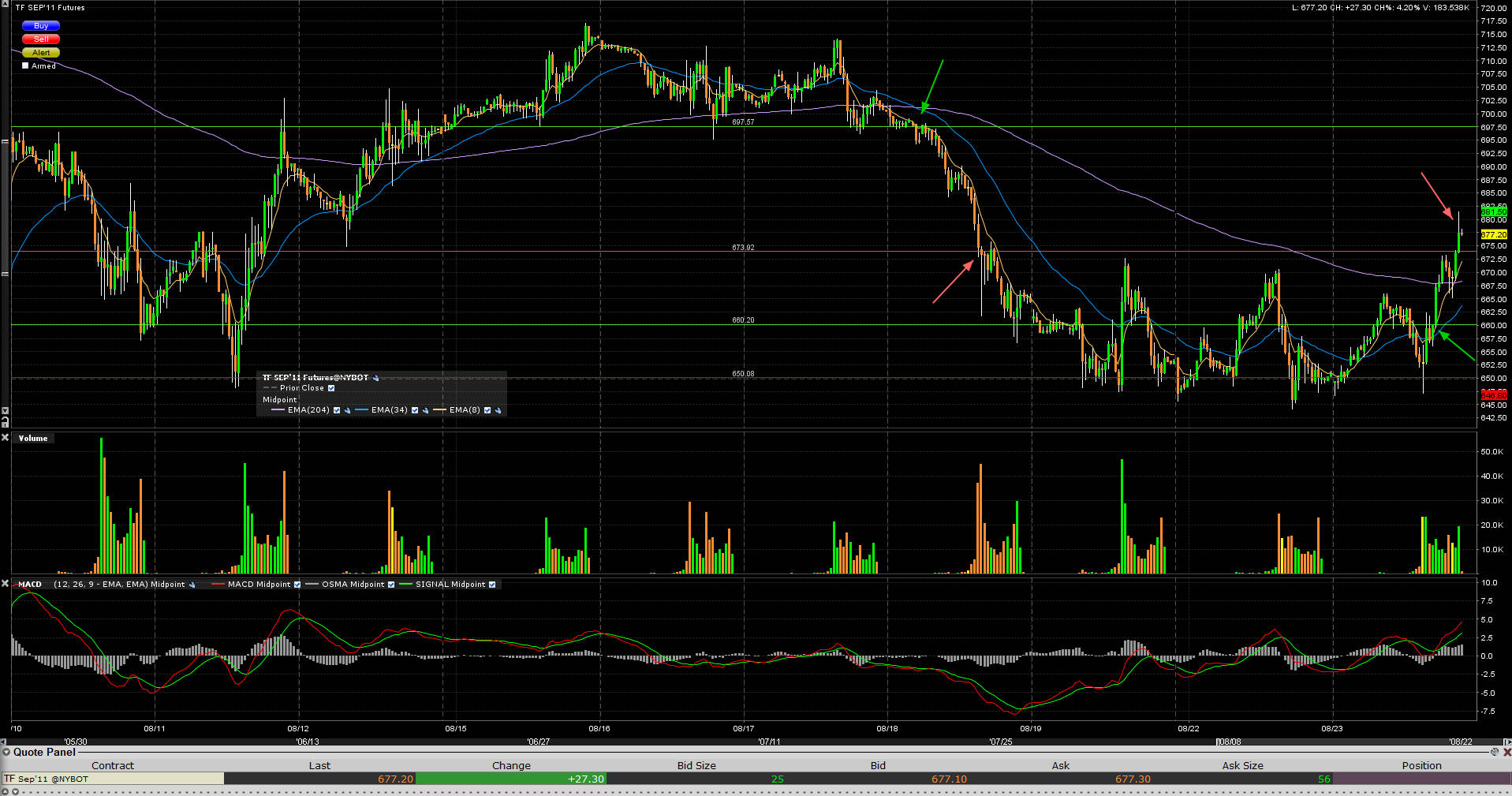The image size is (1512, 796).
Task: Click wrench beside TF SEP'11 Futures@NYBOT legend
Action: [x=376, y=378]
